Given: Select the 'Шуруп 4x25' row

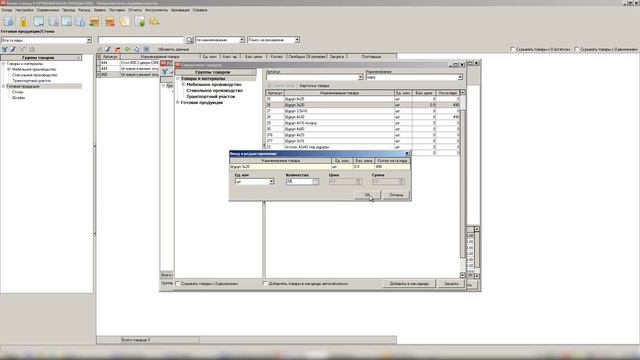Looking at the screenshot, I should 362,99.
